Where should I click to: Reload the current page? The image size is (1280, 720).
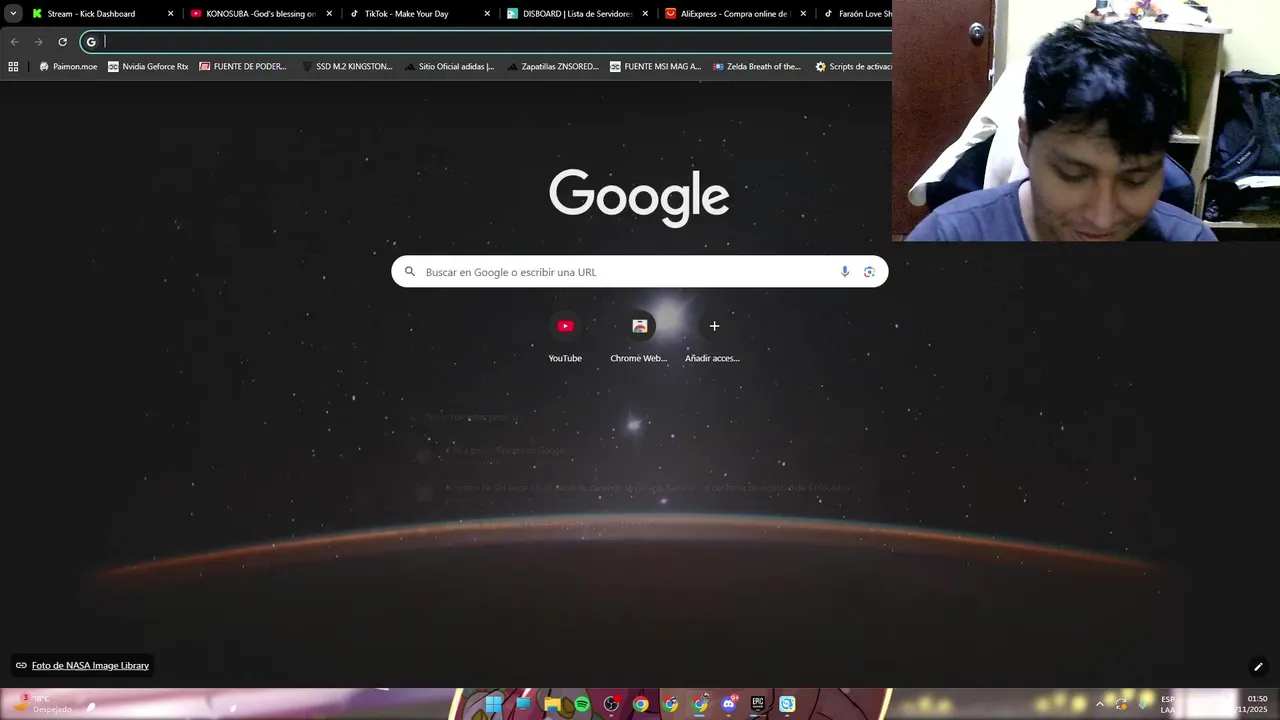point(62,42)
